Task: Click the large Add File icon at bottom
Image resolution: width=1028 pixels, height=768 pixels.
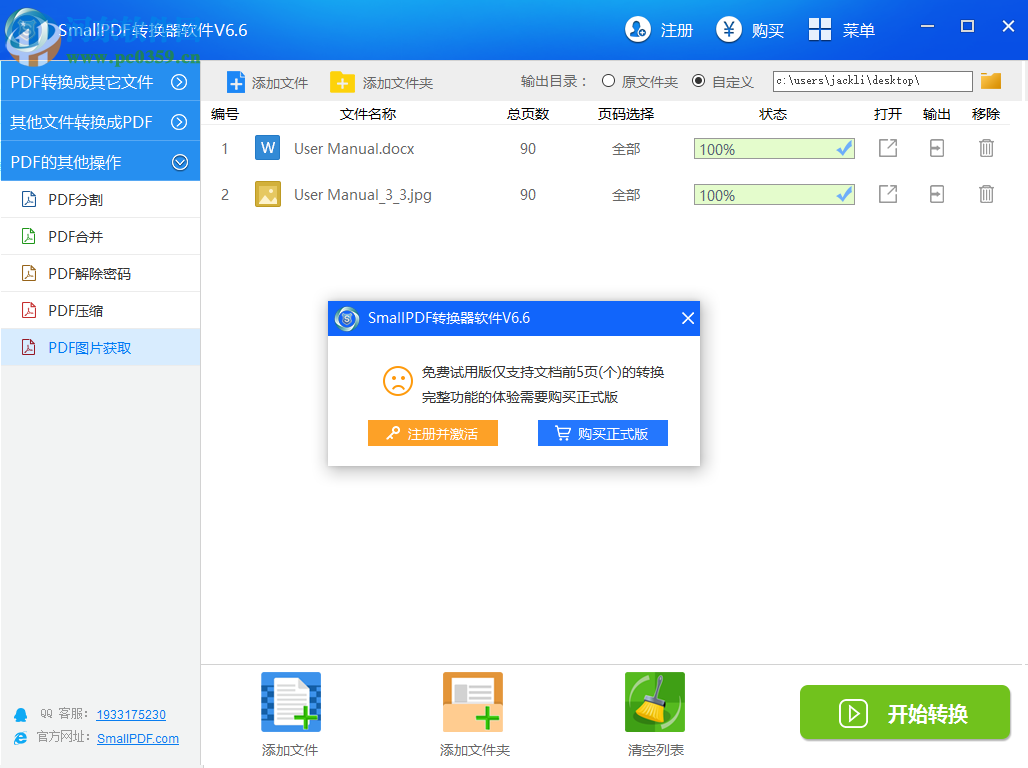Action: tap(291, 702)
